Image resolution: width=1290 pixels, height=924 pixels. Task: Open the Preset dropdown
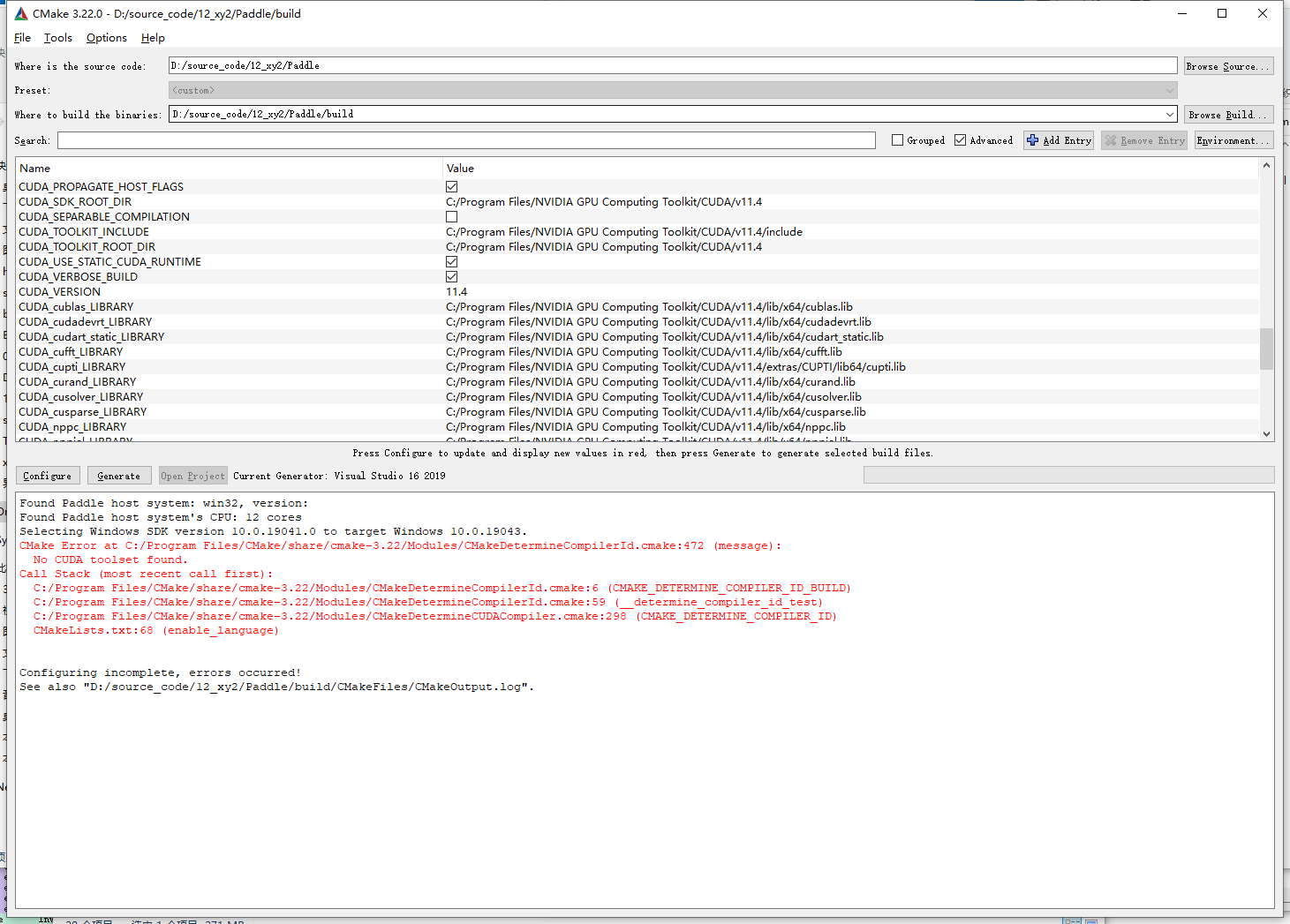[x=1170, y=89]
